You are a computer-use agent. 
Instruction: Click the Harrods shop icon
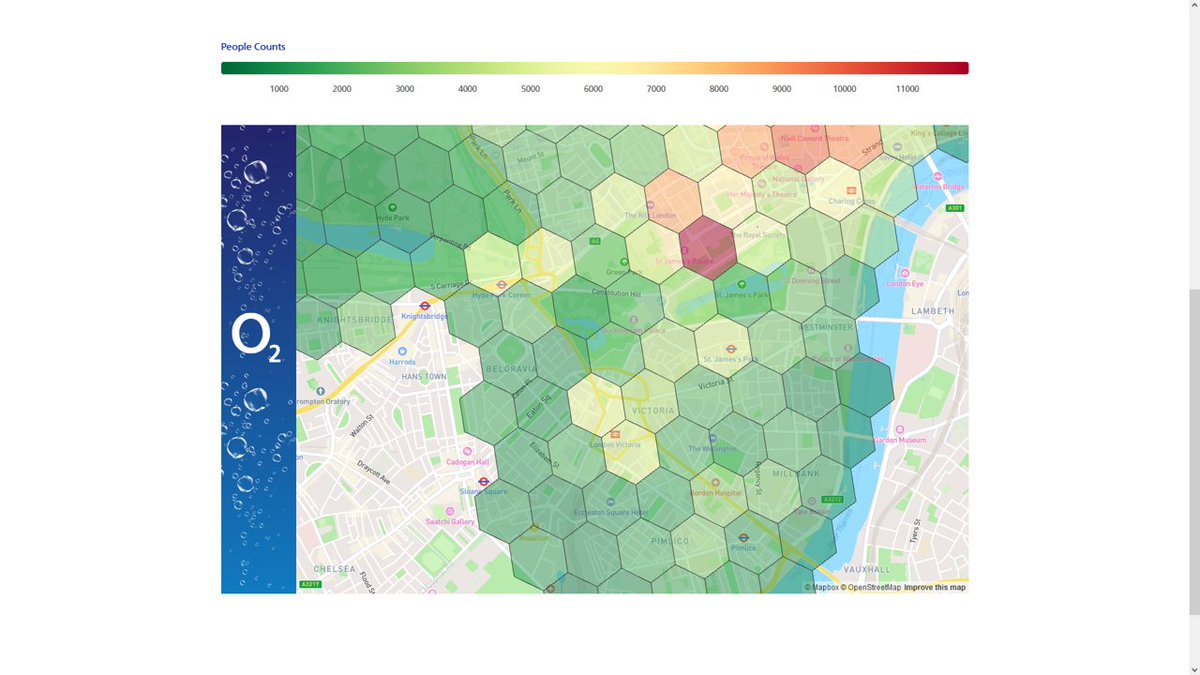(x=404, y=352)
